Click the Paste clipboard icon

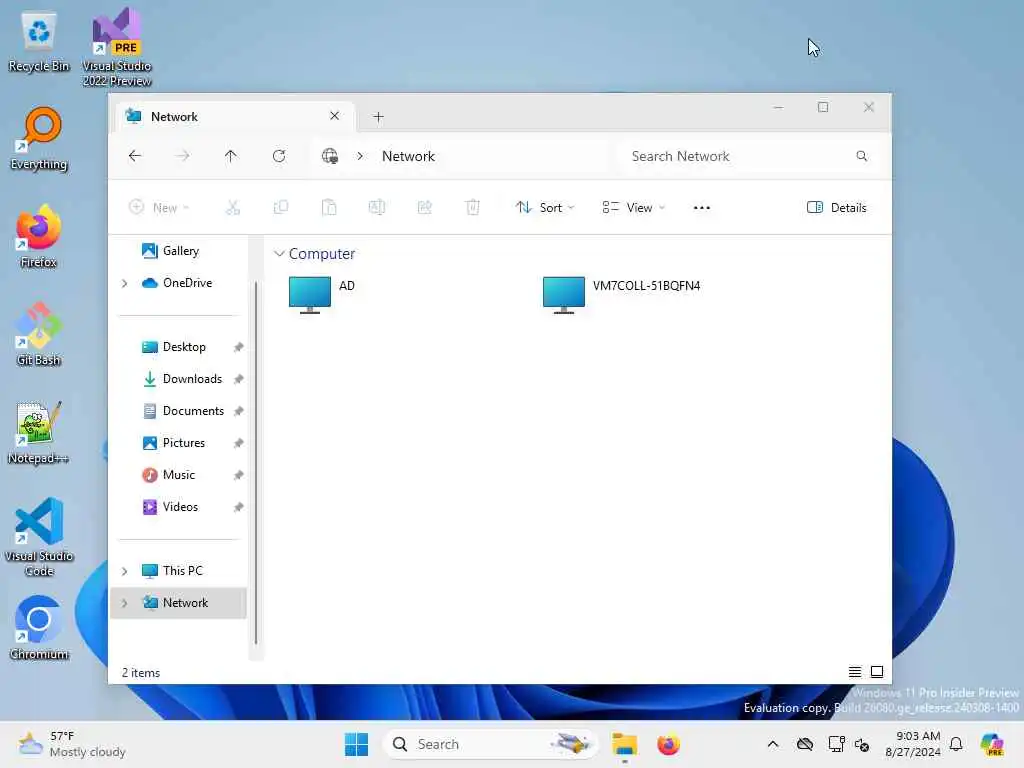pyautogui.click(x=329, y=208)
